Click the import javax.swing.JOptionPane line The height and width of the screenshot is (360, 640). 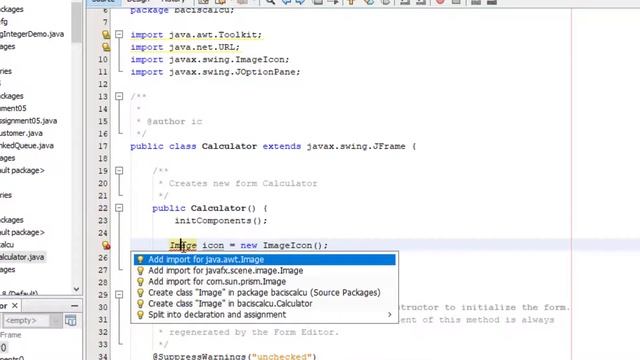point(215,72)
